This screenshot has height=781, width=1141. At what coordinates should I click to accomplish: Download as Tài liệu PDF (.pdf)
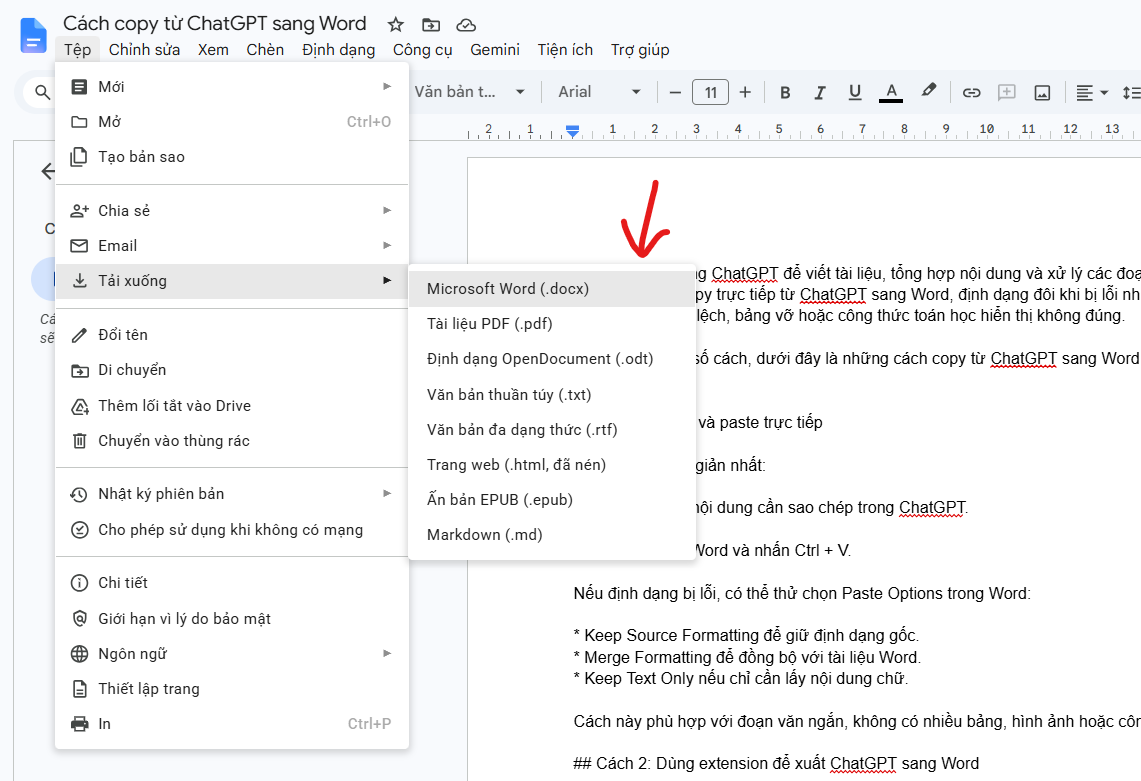552,324
